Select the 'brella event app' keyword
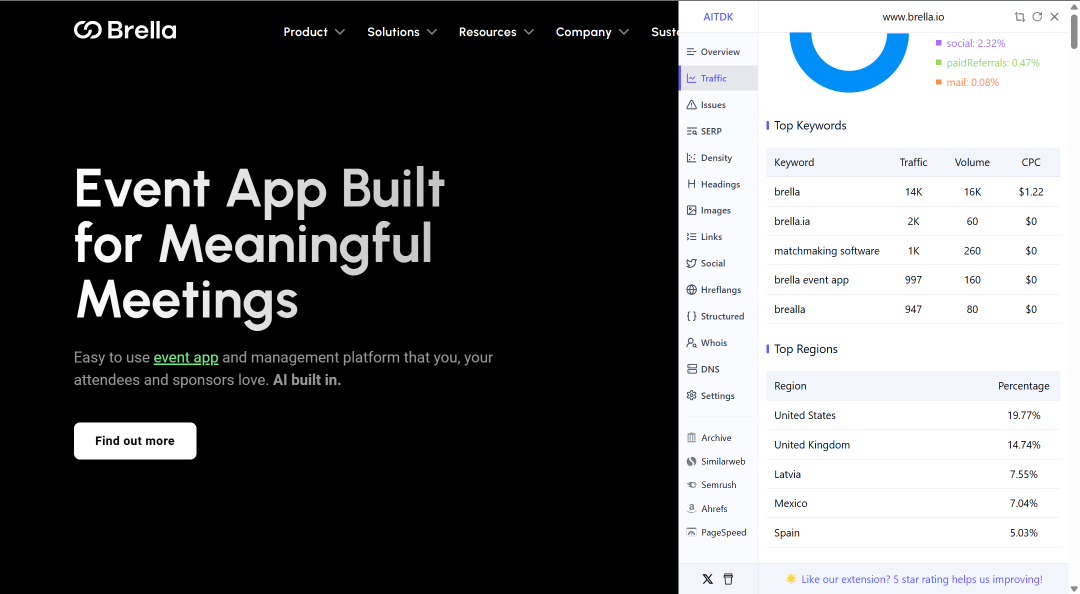Viewport: 1080px width, 594px height. pyautogui.click(x=811, y=280)
